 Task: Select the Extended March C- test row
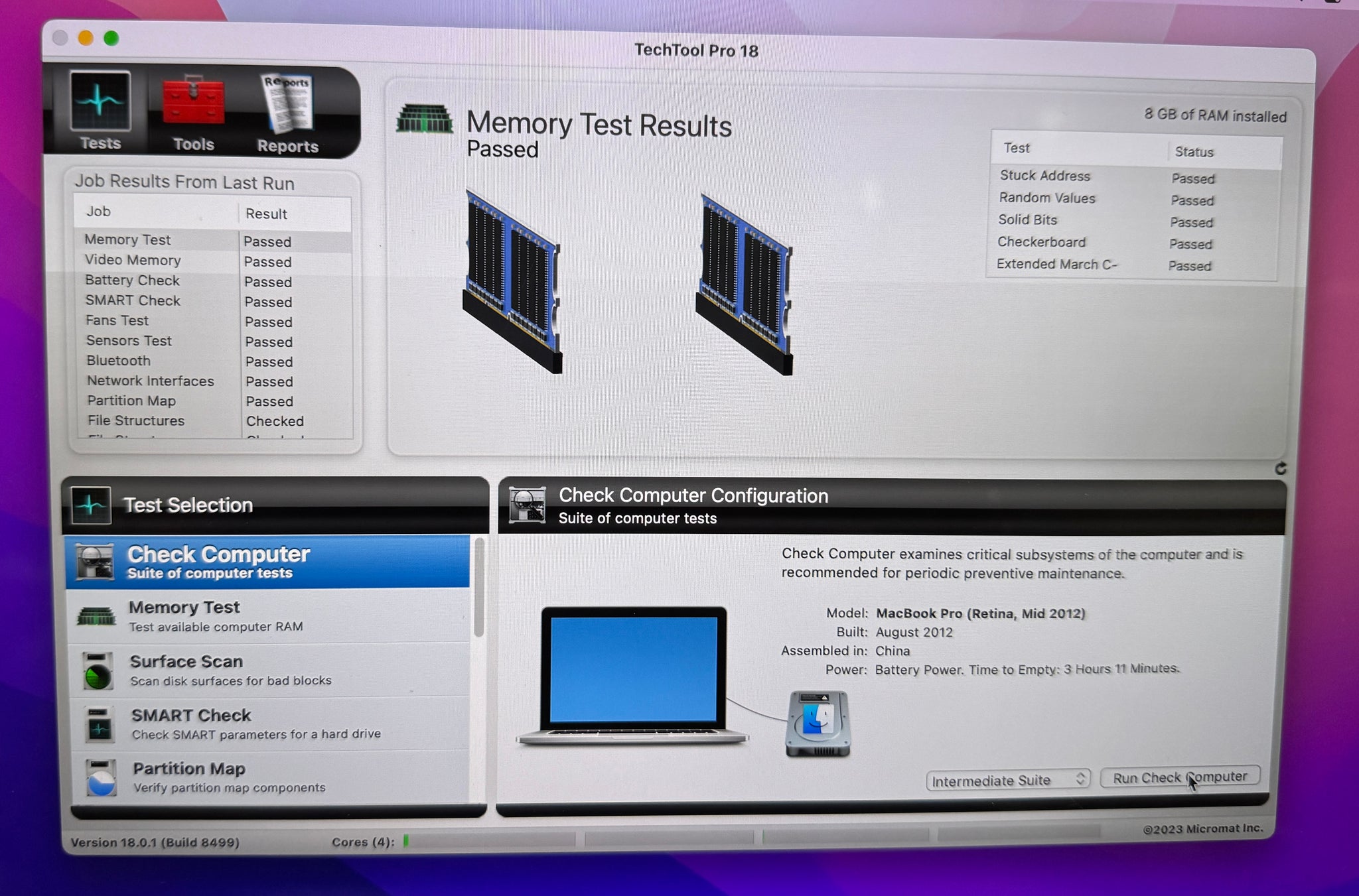tap(1057, 264)
